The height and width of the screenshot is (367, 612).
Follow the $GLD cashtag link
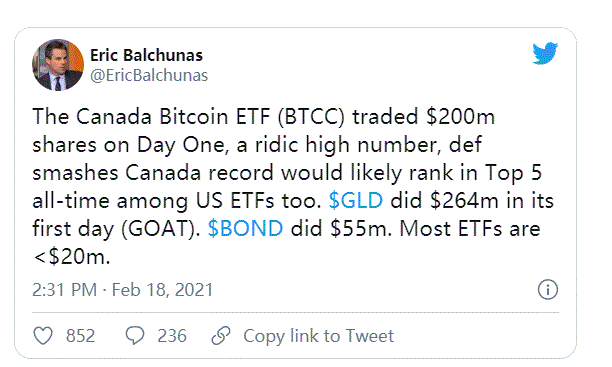[356, 201]
